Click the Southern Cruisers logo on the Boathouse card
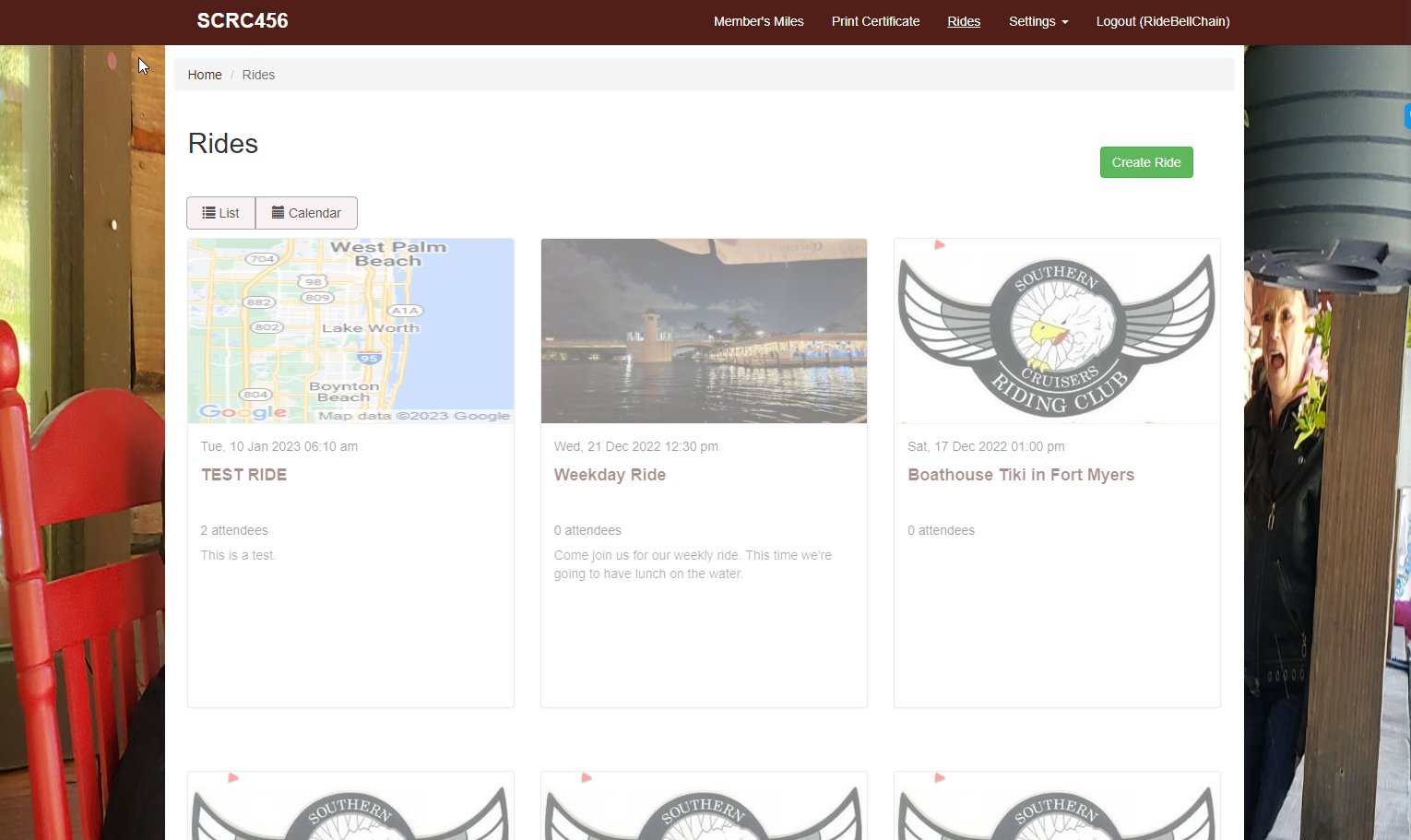 pyautogui.click(x=1057, y=330)
